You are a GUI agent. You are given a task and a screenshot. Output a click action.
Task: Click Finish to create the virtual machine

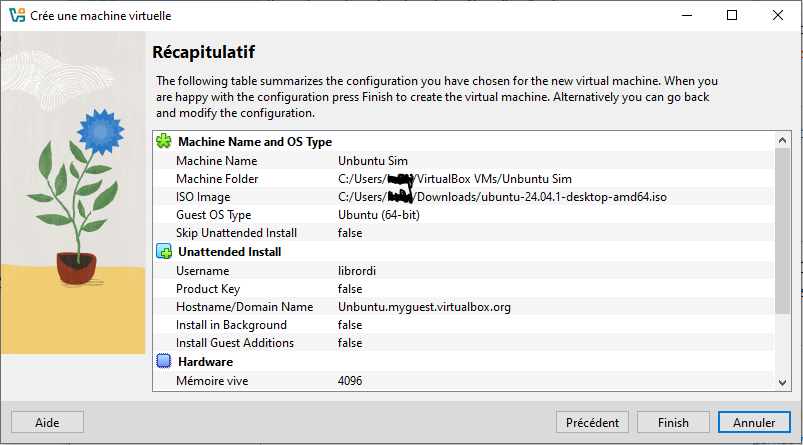tap(673, 422)
